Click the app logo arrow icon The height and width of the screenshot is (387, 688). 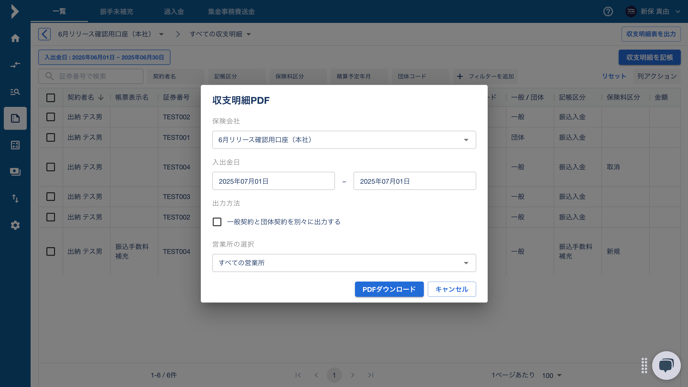click(15, 11)
